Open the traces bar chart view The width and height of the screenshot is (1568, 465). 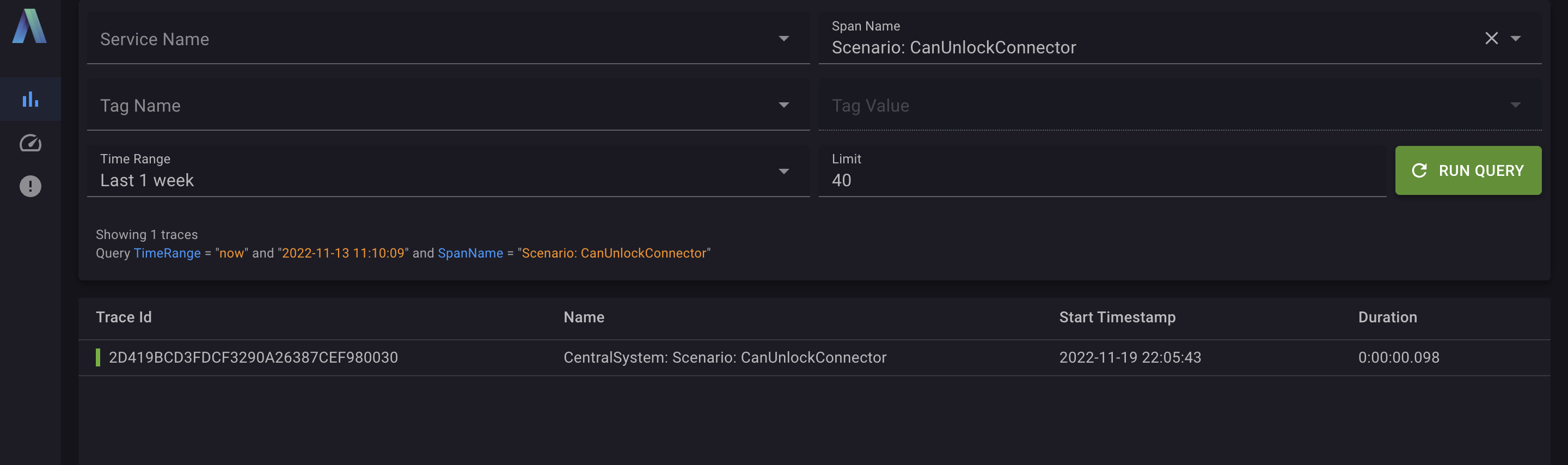30,99
